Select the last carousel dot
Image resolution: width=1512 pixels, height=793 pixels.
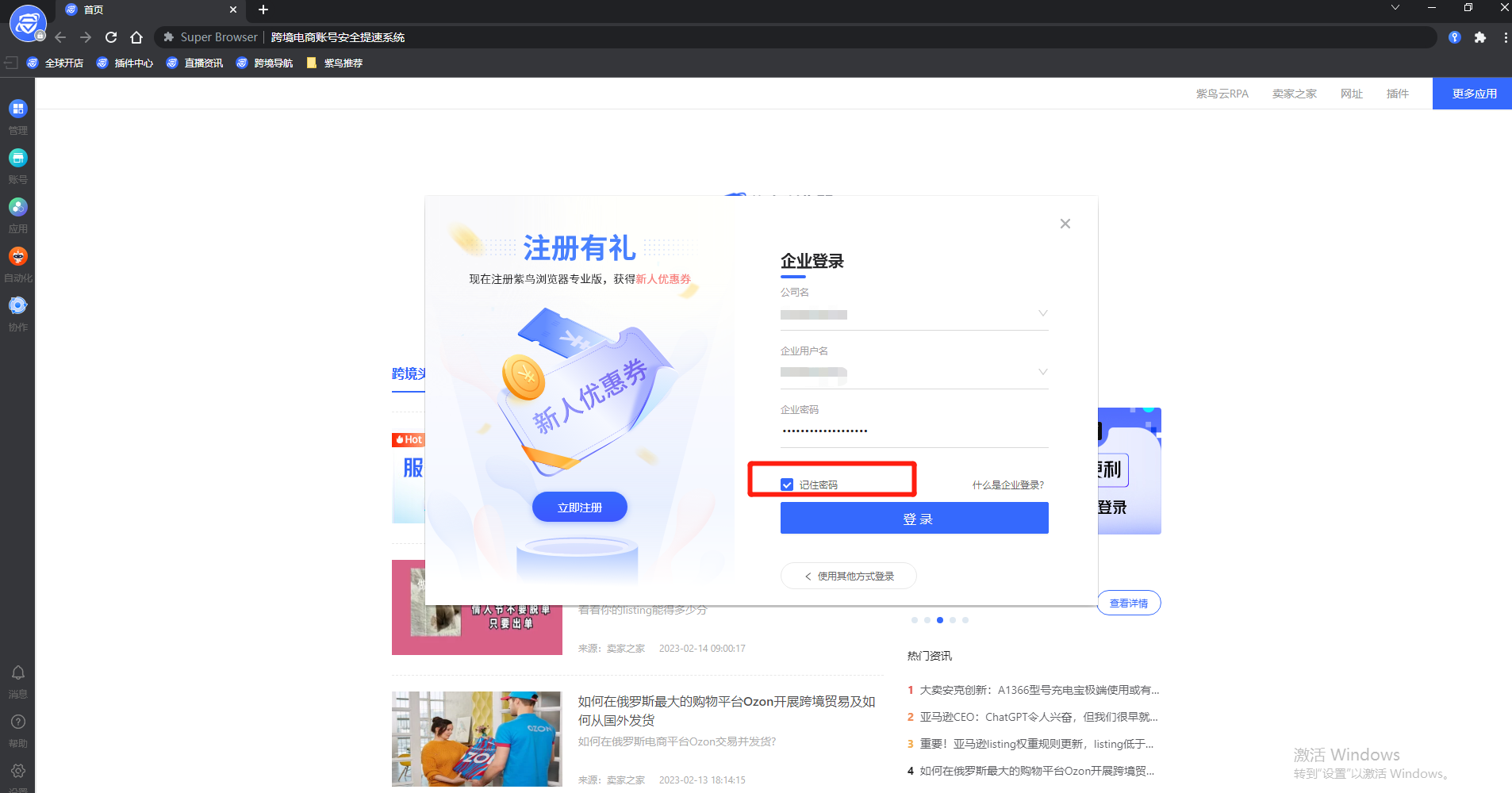(965, 620)
